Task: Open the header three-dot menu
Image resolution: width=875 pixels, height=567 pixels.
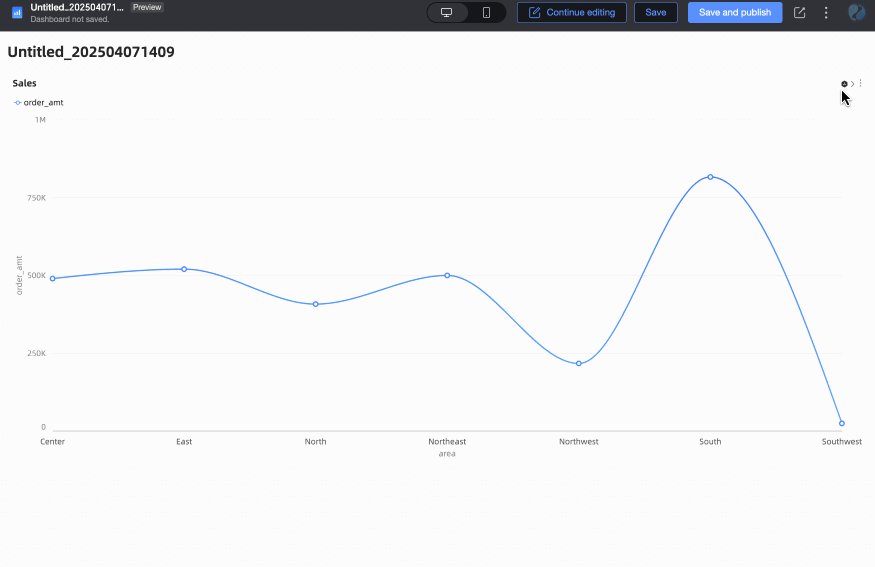Action: pos(826,12)
